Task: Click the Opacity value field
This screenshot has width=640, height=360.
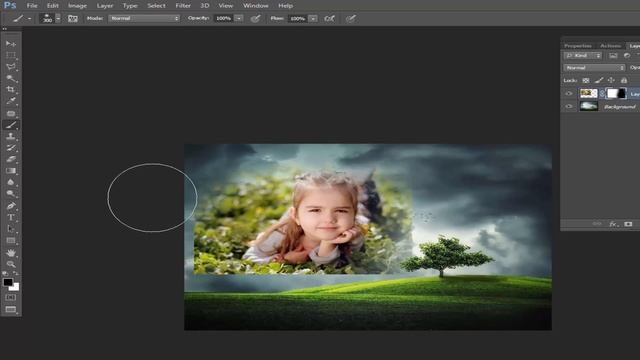Action: pos(224,18)
